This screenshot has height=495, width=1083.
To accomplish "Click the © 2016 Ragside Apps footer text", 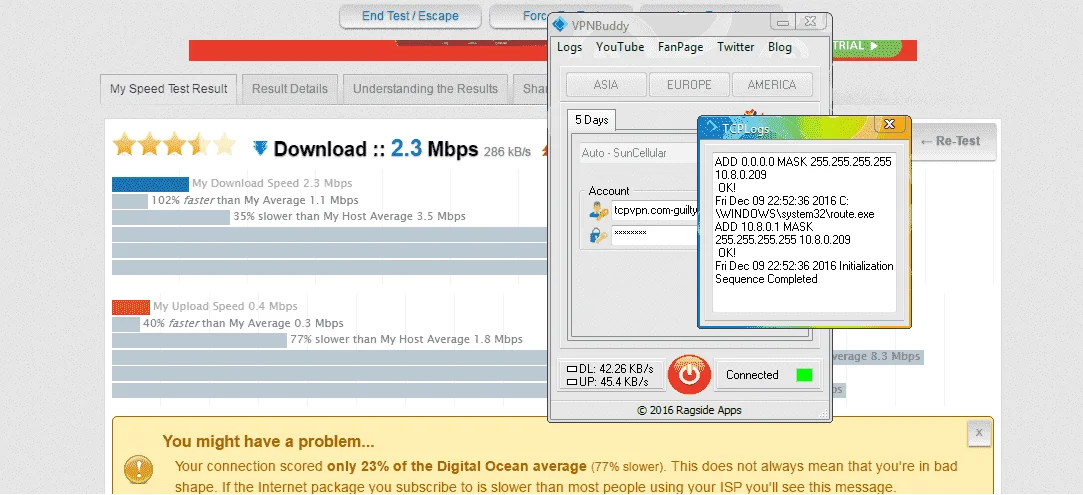I will (x=689, y=410).
